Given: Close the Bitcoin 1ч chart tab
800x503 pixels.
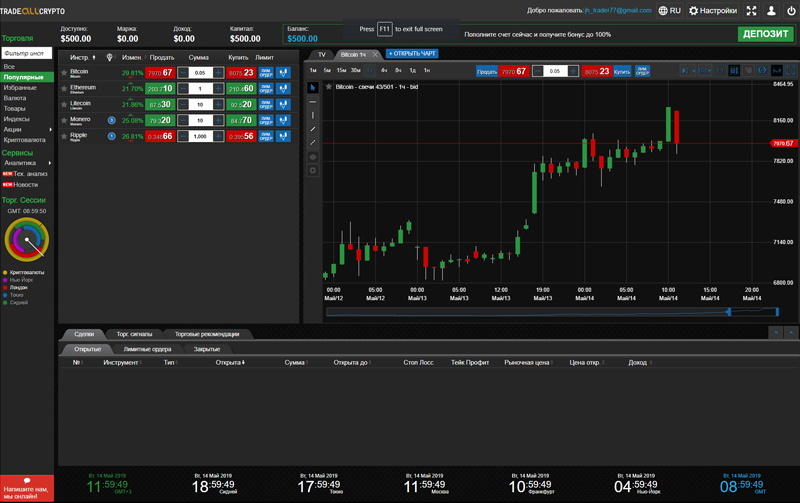Looking at the screenshot, I should tap(375, 54).
